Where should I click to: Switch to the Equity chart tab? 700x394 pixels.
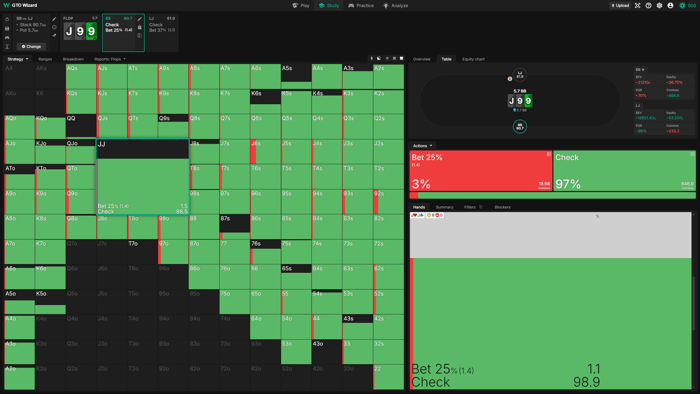click(473, 59)
